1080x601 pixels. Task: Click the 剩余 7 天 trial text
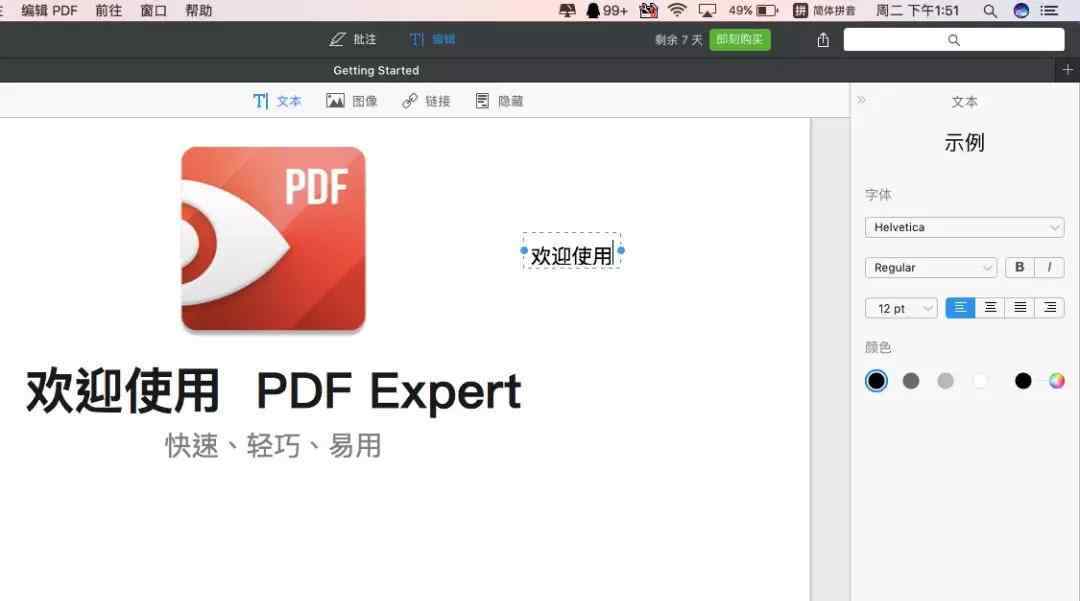(678, 40)
